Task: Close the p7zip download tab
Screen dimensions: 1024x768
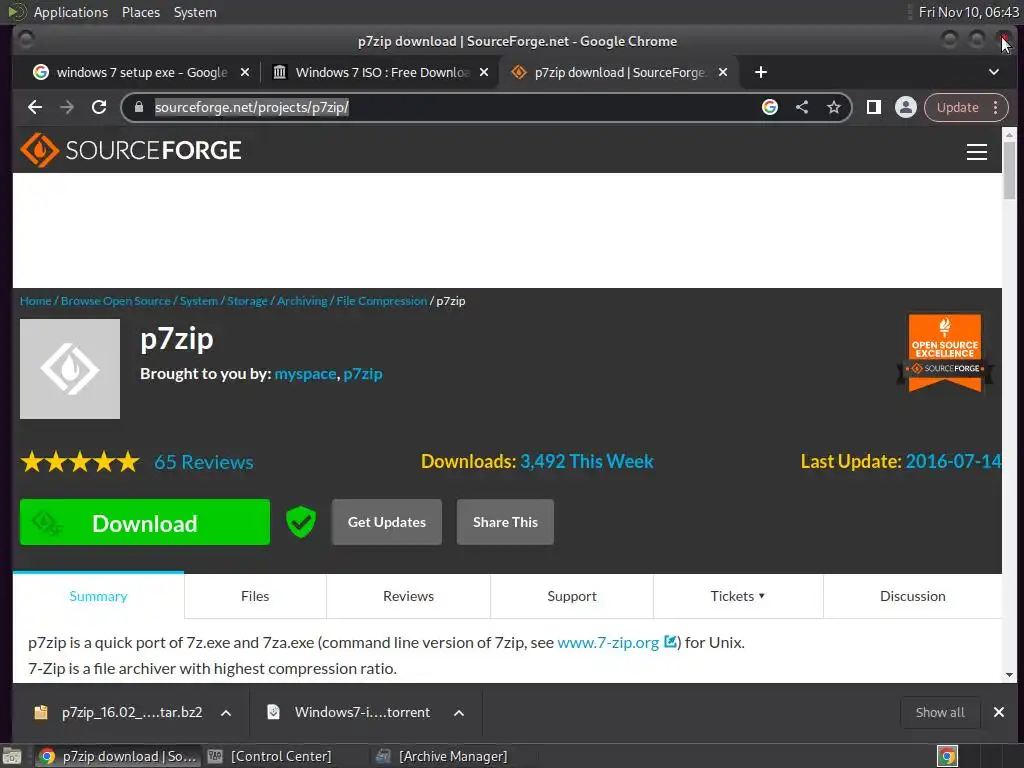Action: pyautogui.click(x=723, y=72)
